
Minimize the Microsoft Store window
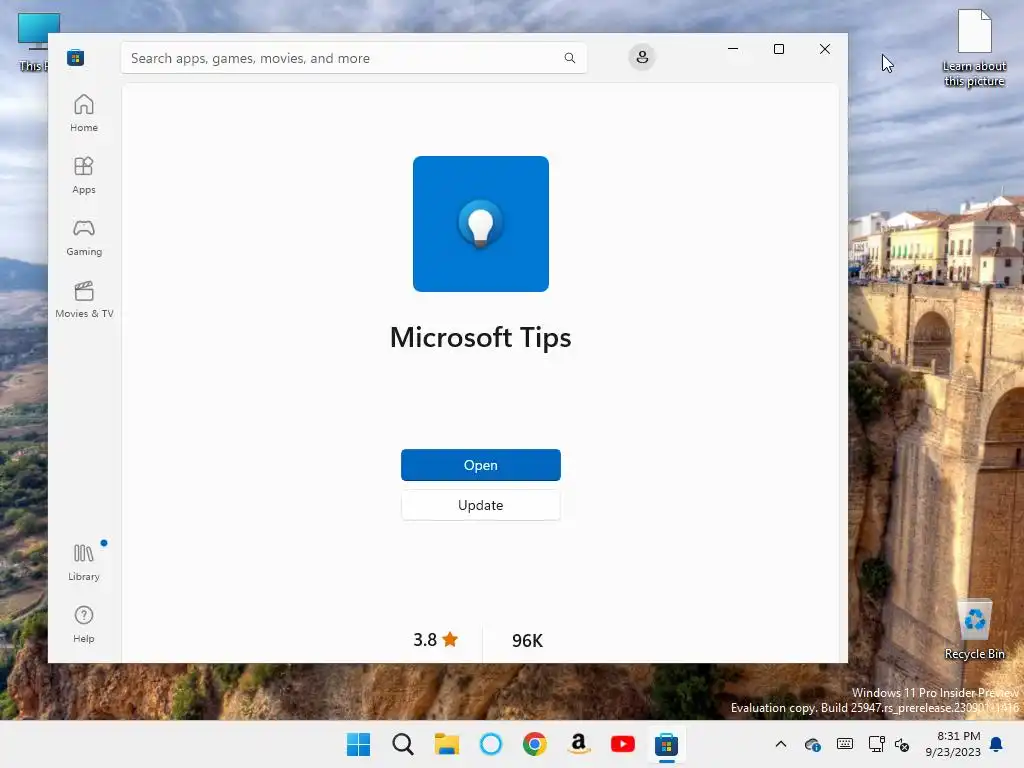pos(733,49)
